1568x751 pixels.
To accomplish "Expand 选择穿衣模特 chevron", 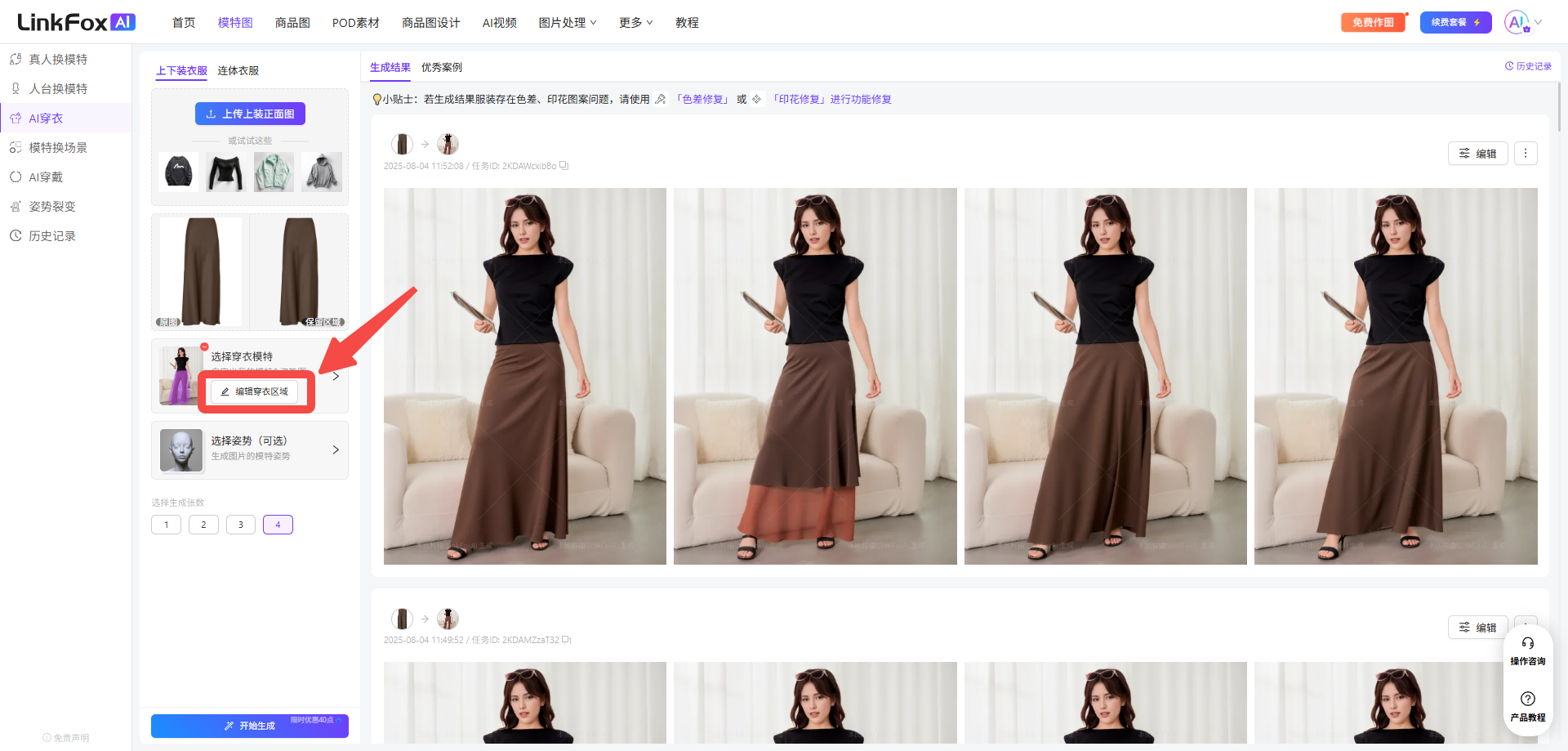I will point(336,376).
